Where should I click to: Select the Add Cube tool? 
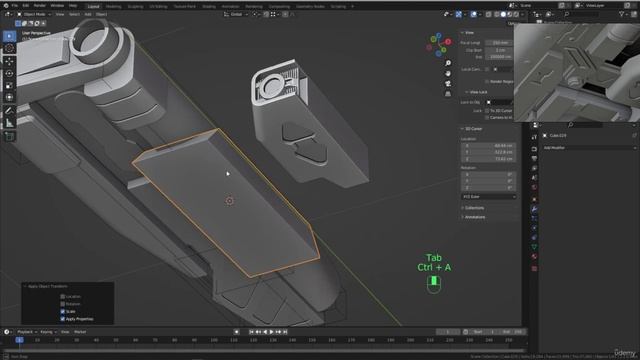9,136
